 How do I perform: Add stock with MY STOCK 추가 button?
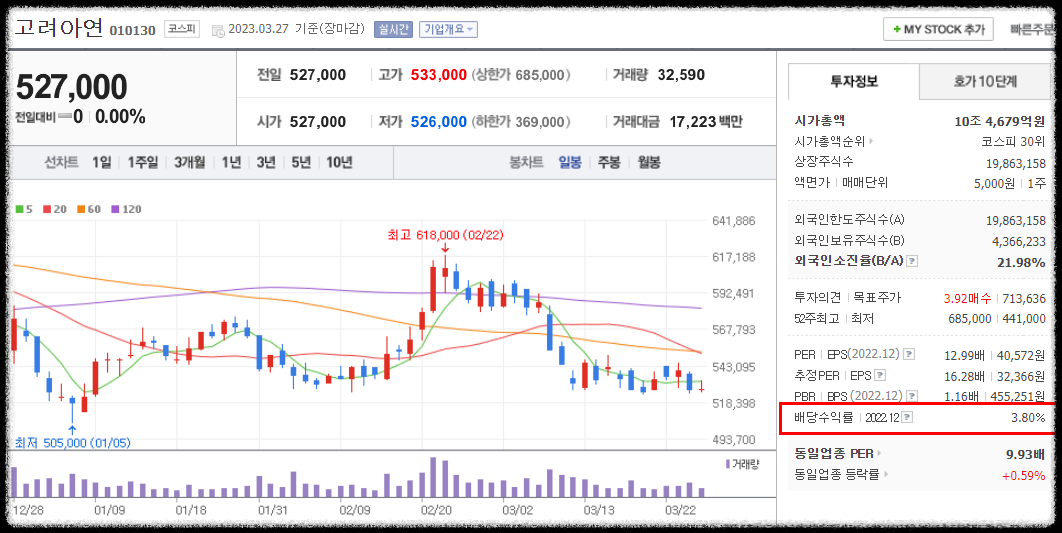(938, 30)
